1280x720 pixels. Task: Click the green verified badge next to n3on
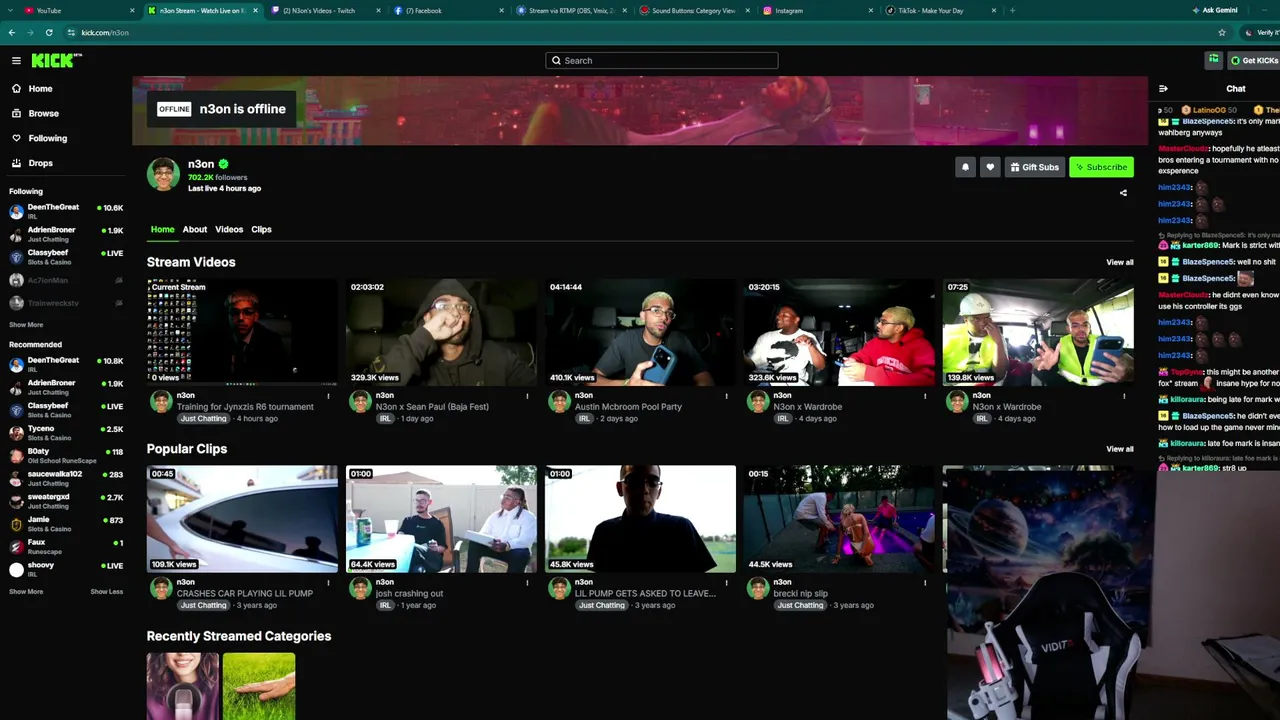[x=223, y=164]
